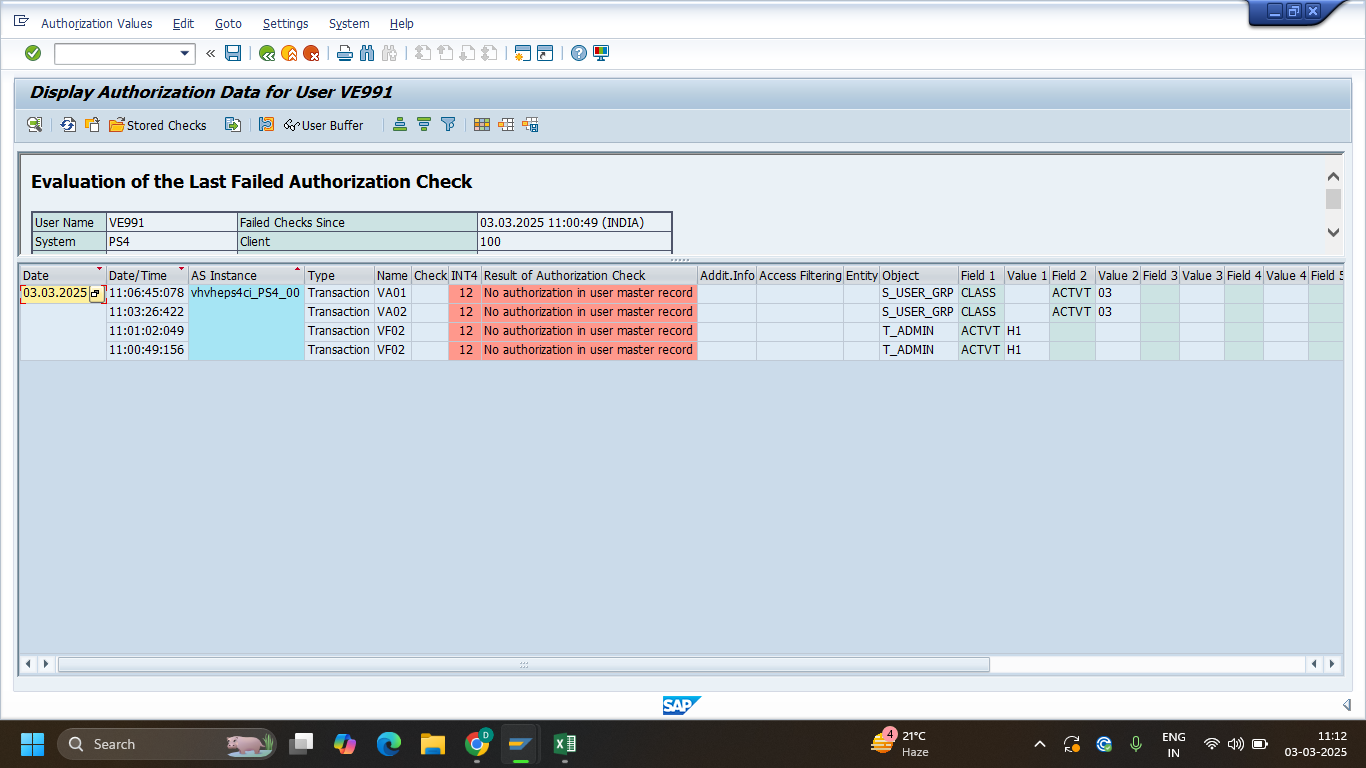Open the Authorization Values menu
The height and width of the screenshot is (768, 1366).
pyautogui.click(x=97, y=23)
